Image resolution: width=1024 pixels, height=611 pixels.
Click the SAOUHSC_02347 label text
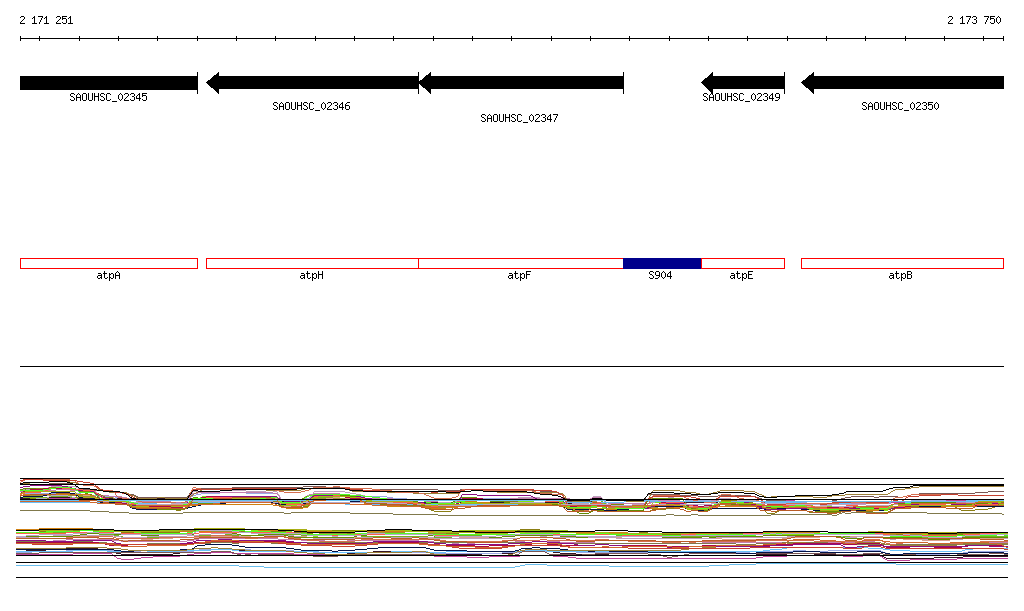[x=519, y=118]
